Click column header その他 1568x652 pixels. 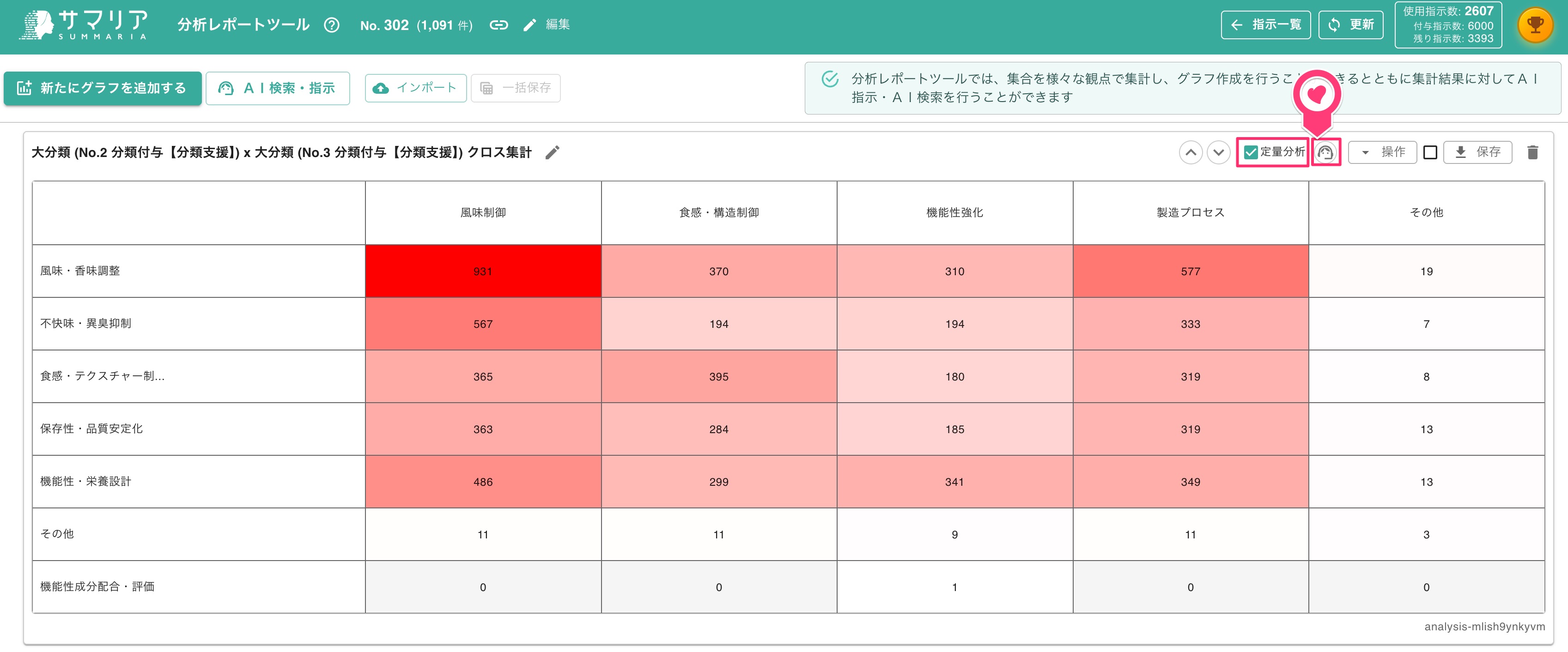(x=1426, y=212)
